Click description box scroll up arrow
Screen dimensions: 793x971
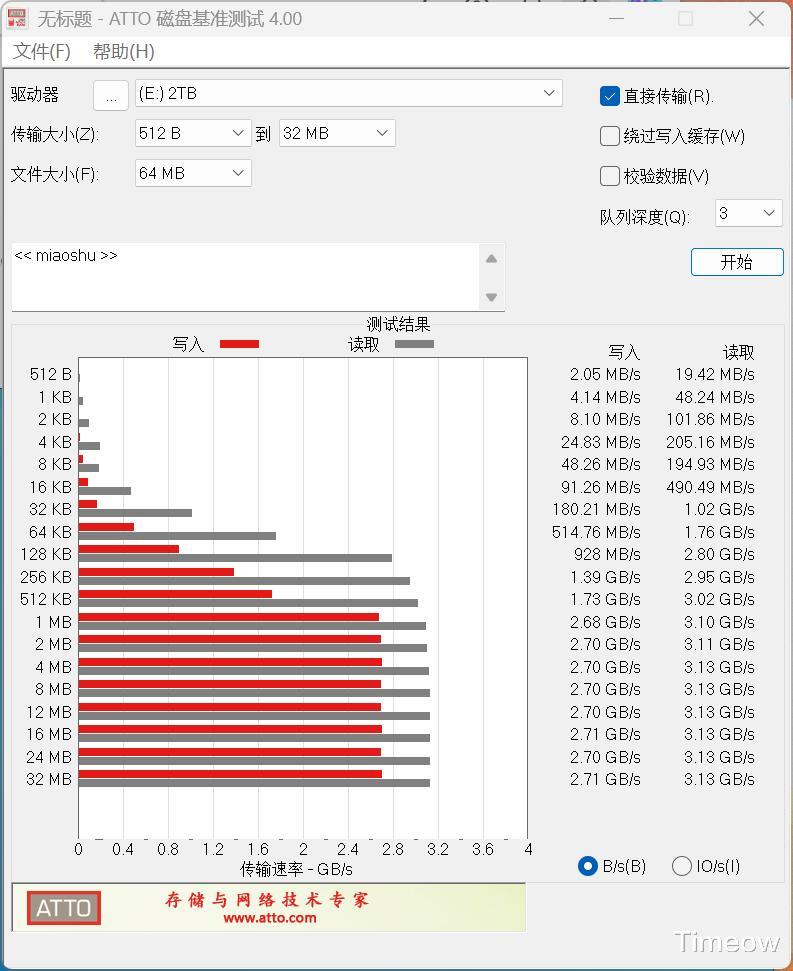click(492, 259)
